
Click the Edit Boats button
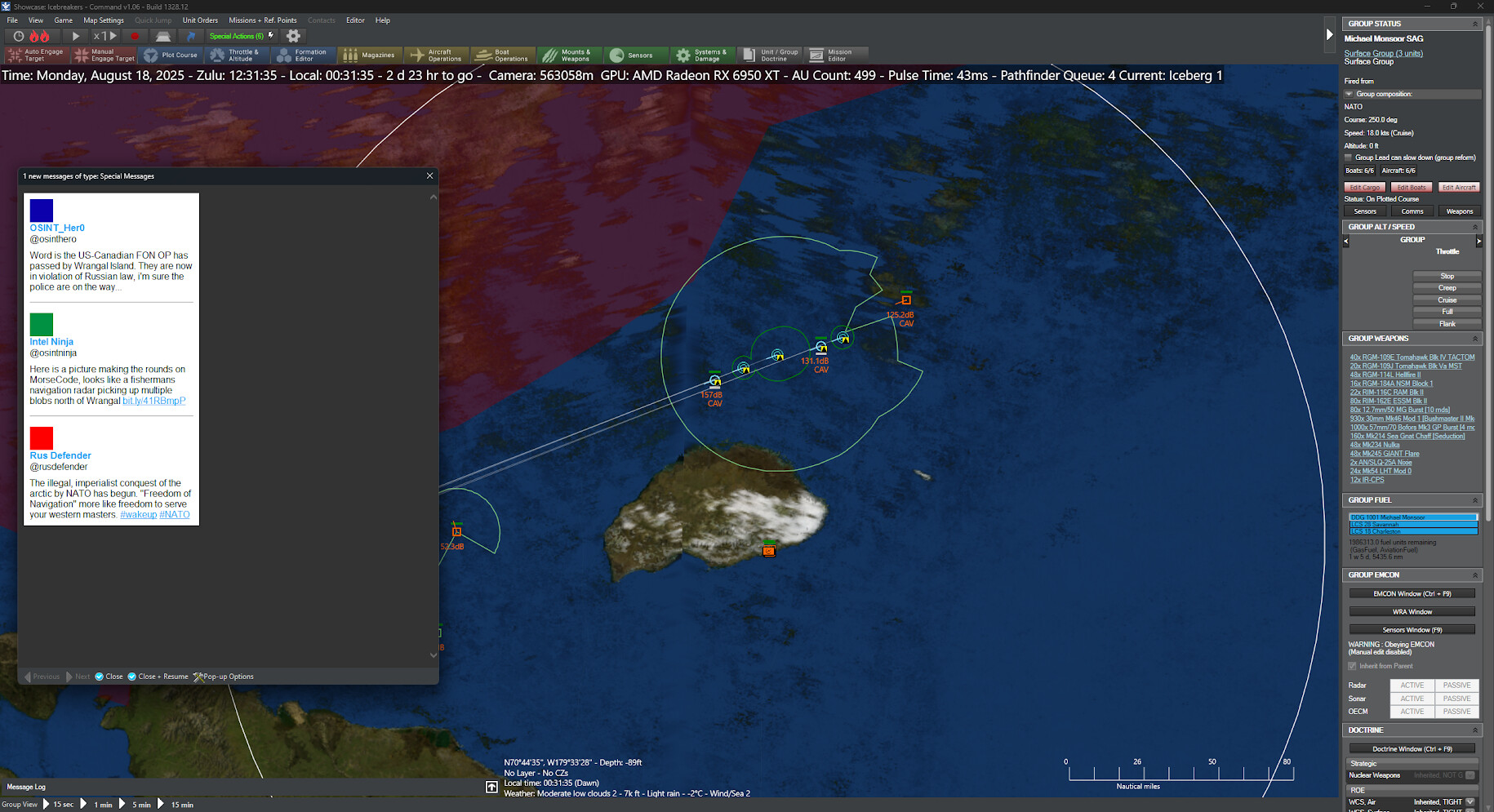(1411, 187)
